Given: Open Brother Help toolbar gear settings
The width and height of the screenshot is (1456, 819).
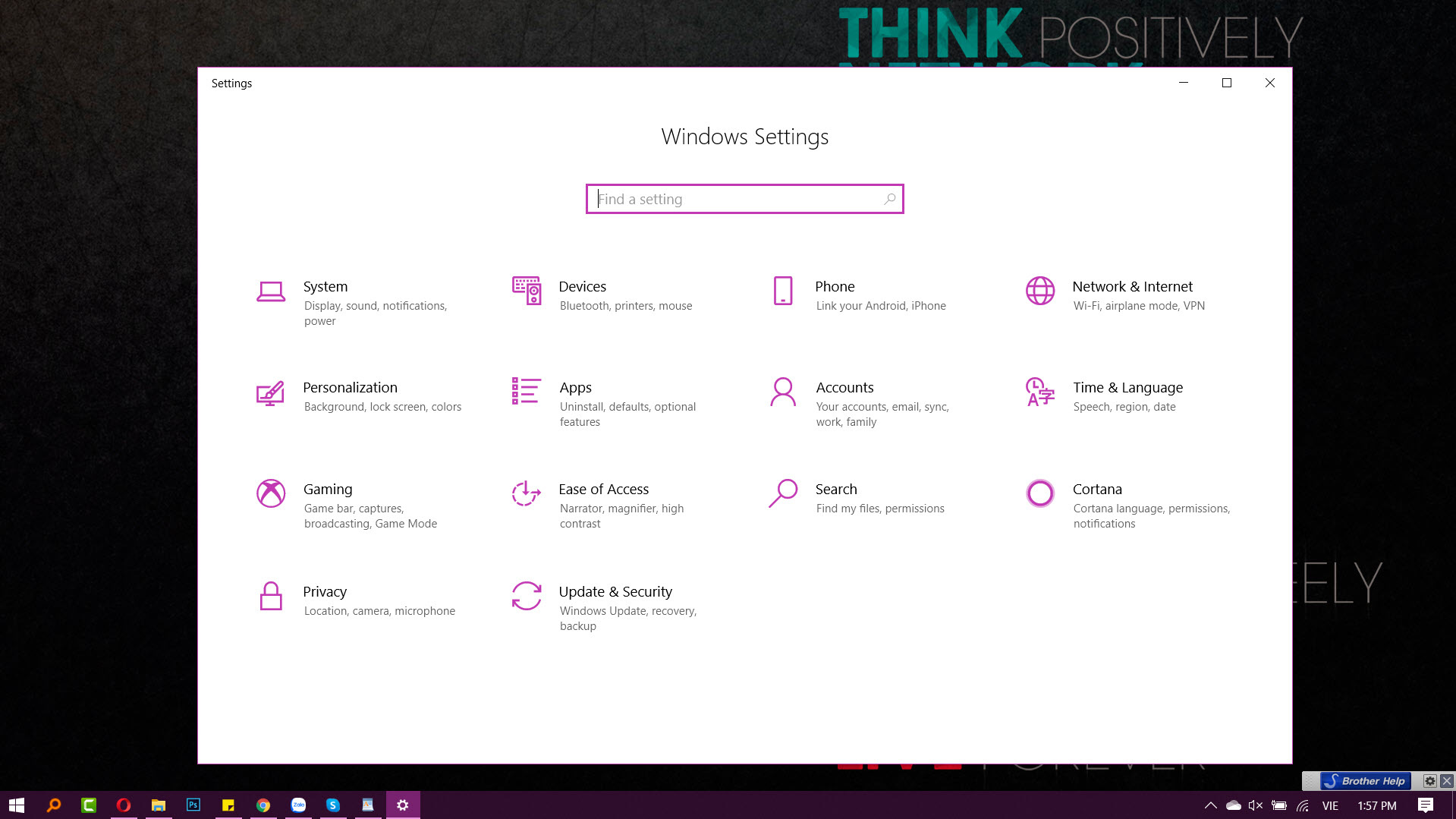Looking at the screenshot, I should pyautogui.click(x=1430, y=781).
